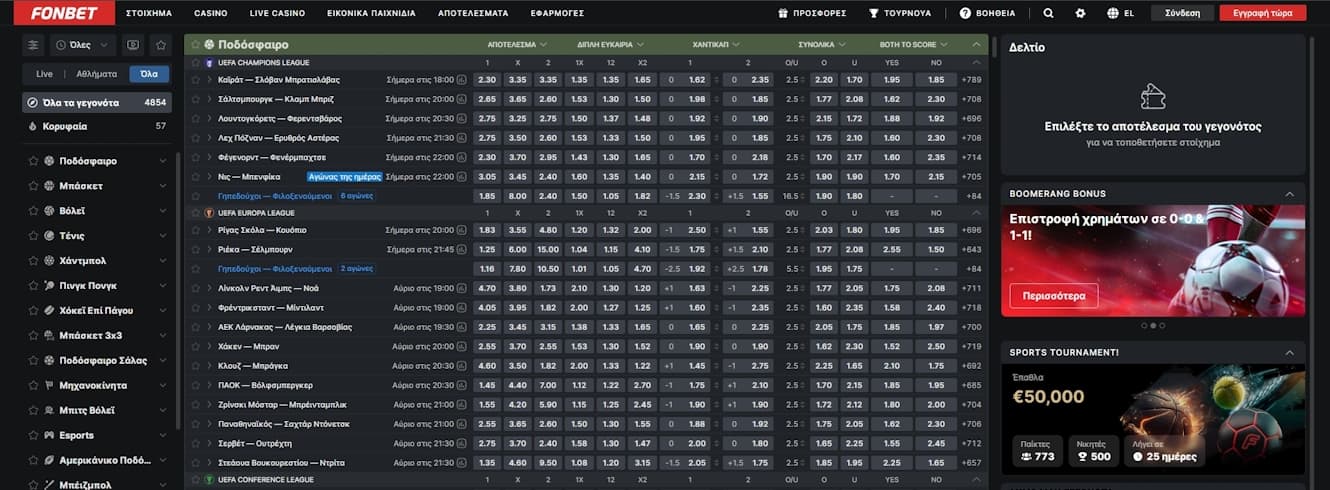Image resolution: width=1330 pixels, height=490 pixels.
Task: Favorite Ποδόσφαιρο using its sidebar star
Action: 33,161
